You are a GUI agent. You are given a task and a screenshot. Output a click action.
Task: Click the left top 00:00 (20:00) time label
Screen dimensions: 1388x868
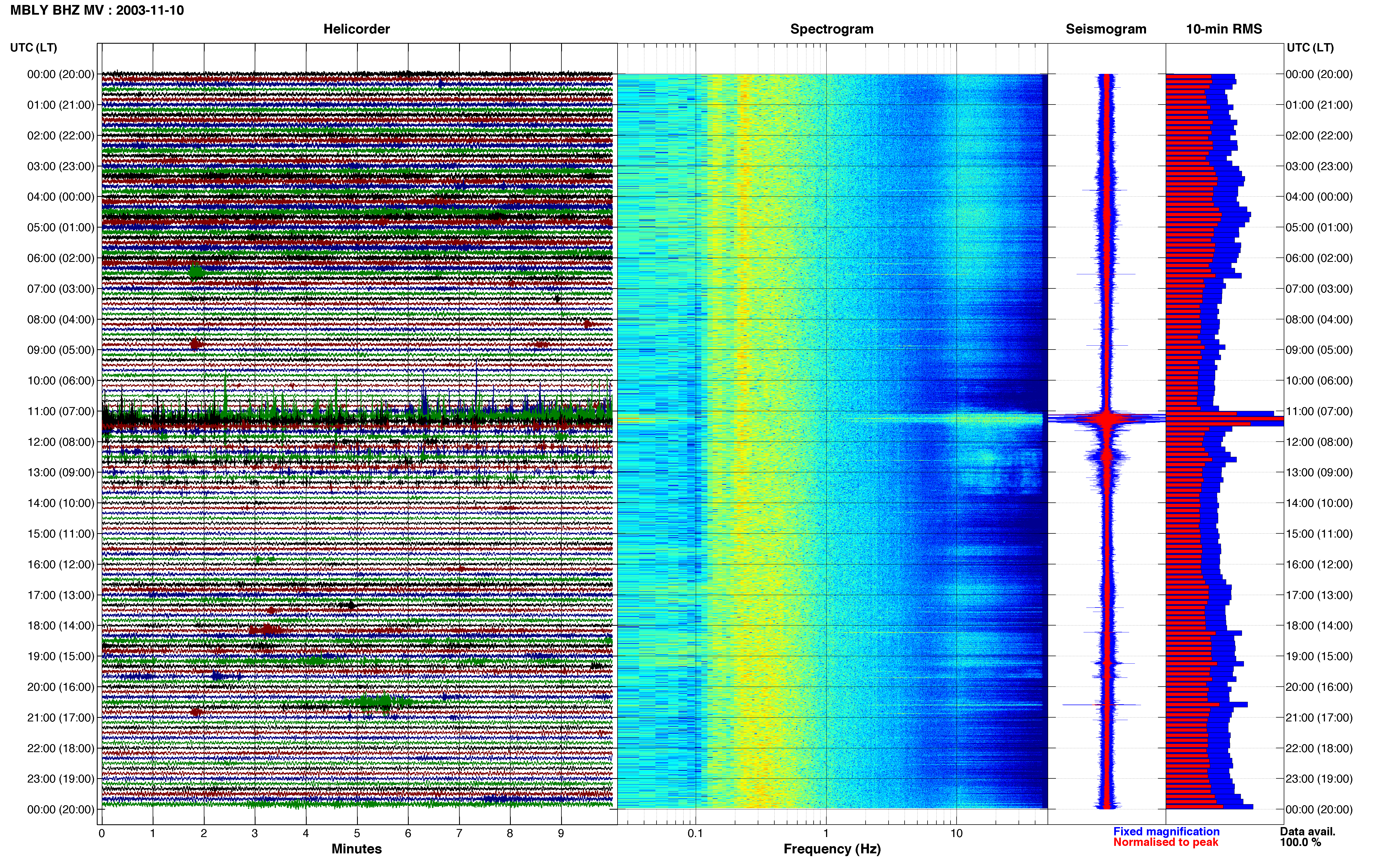(x=61, y=74)
